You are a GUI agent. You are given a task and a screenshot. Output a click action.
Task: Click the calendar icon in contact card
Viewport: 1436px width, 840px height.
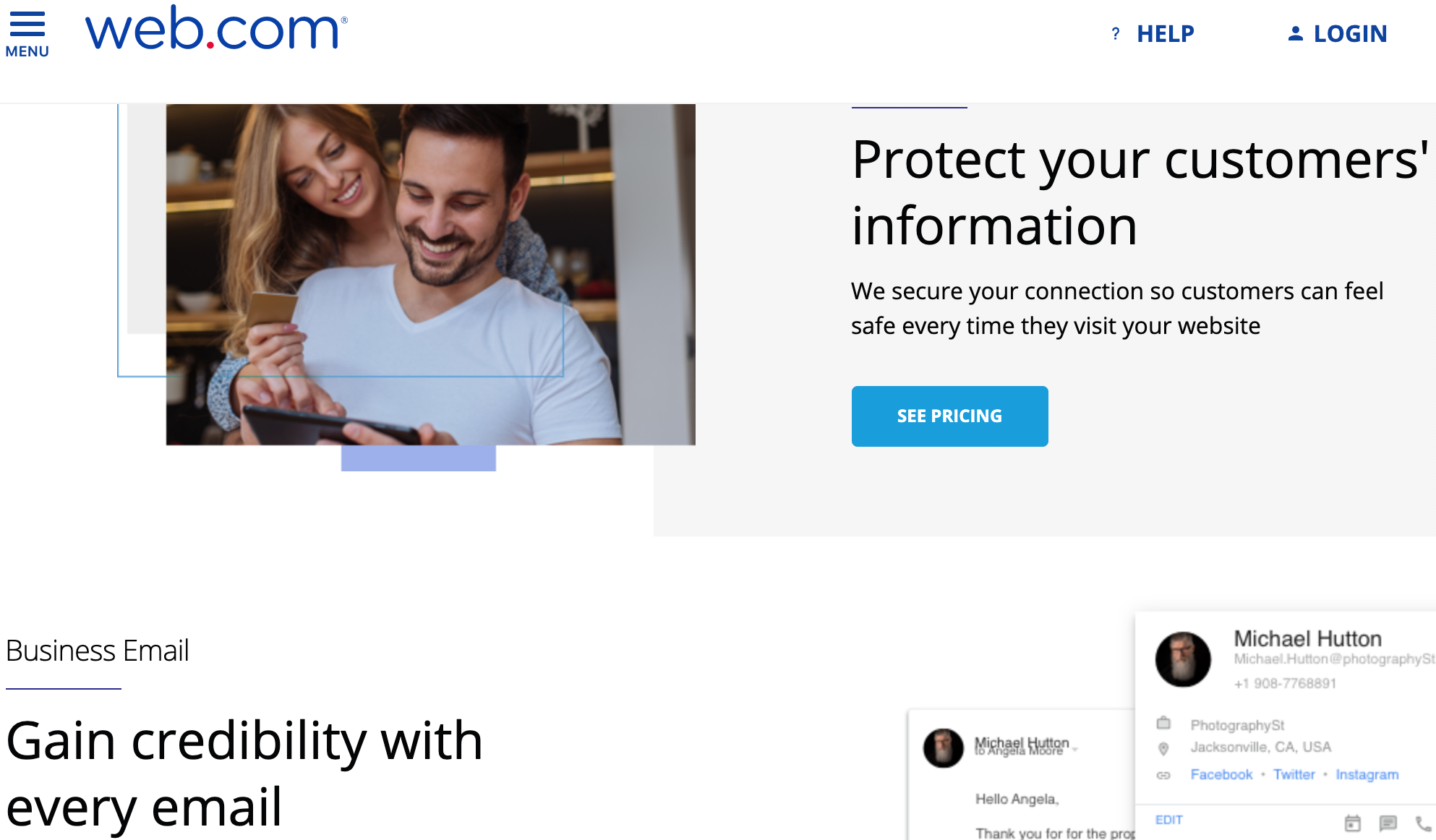click(1352, 823)
